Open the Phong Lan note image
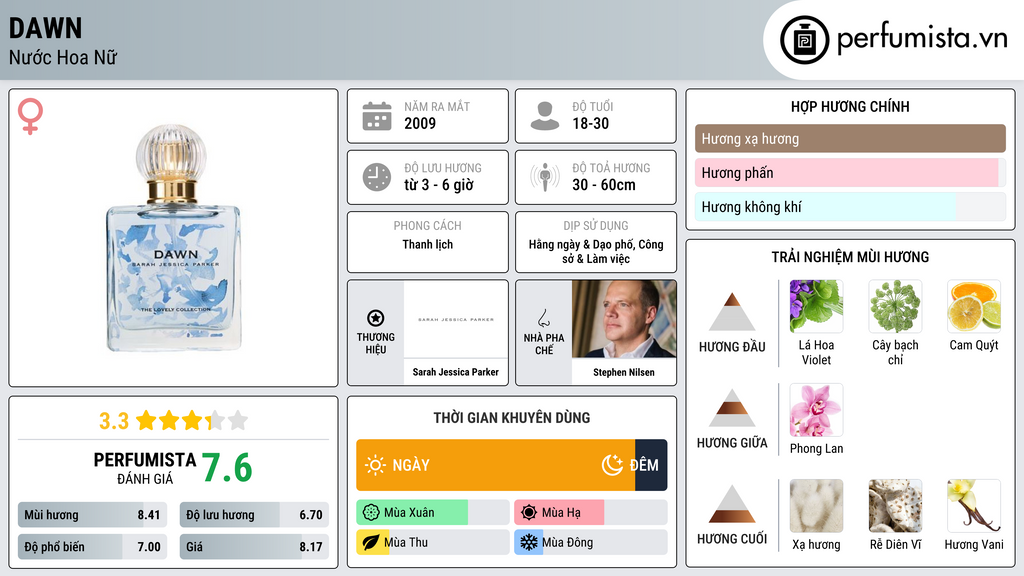The height and width of the screenshot is (576, 1024). tap(816, 410)
